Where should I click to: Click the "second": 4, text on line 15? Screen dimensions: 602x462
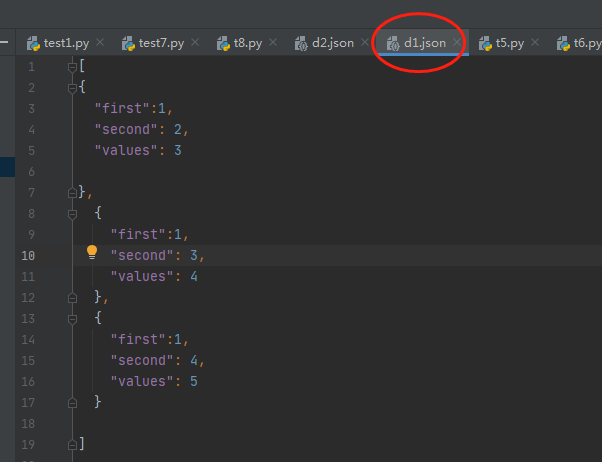click(x=158, y=361)
